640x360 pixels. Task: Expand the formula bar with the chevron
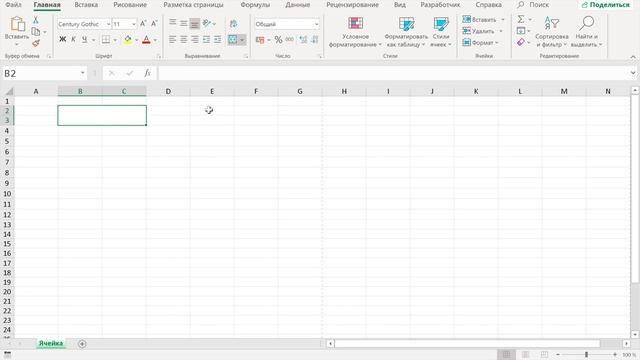coord(633,73)
